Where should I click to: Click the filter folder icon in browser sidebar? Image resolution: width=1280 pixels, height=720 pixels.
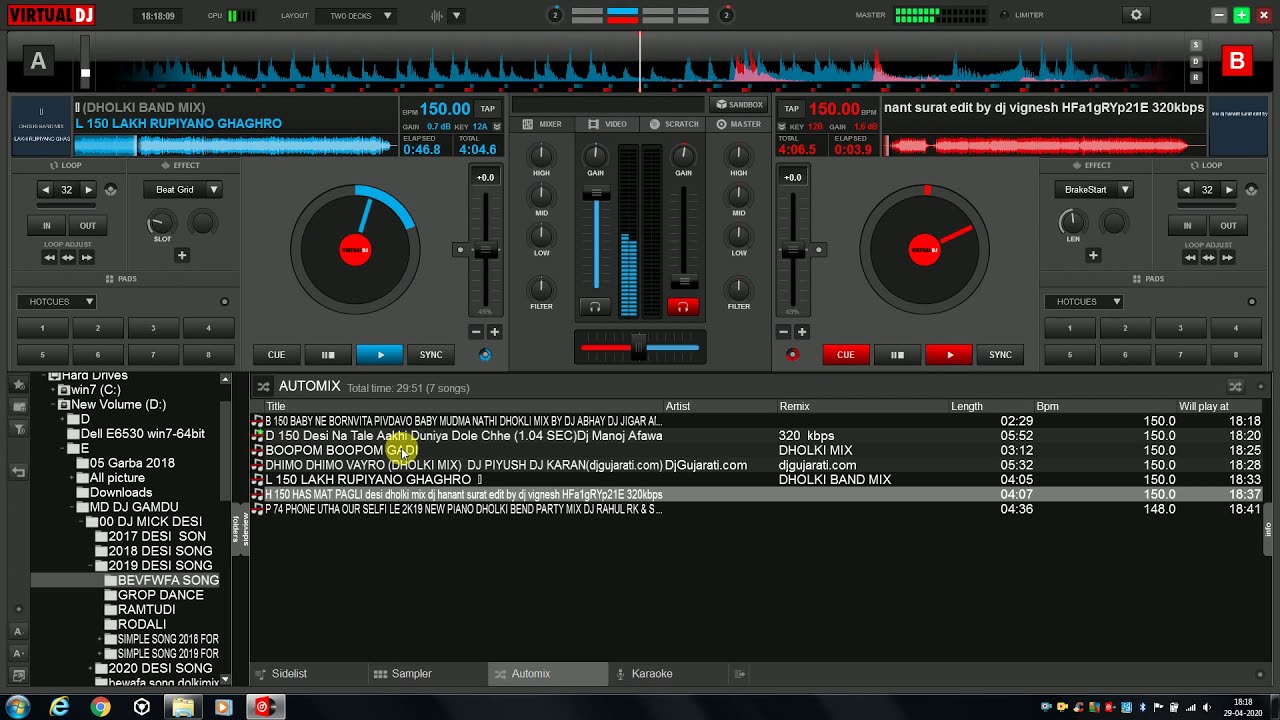[x=18, y=429]
